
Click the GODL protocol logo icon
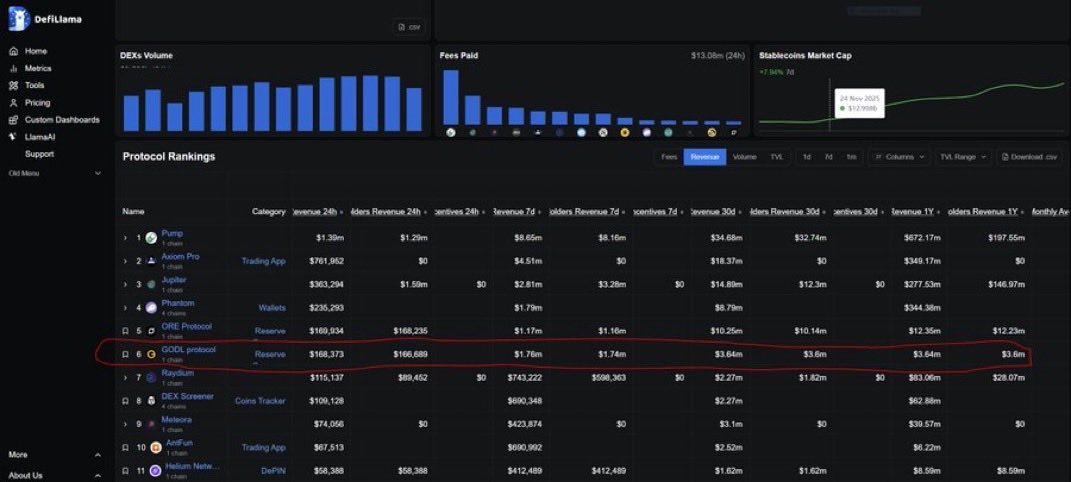[151, 354]
